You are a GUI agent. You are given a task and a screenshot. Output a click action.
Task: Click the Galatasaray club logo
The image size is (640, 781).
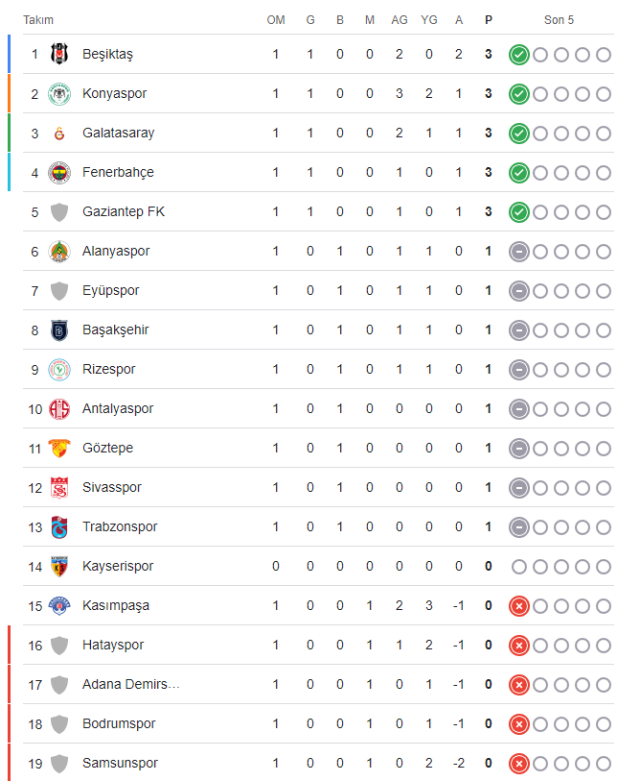pyautogui.click(x=60, y=133)
